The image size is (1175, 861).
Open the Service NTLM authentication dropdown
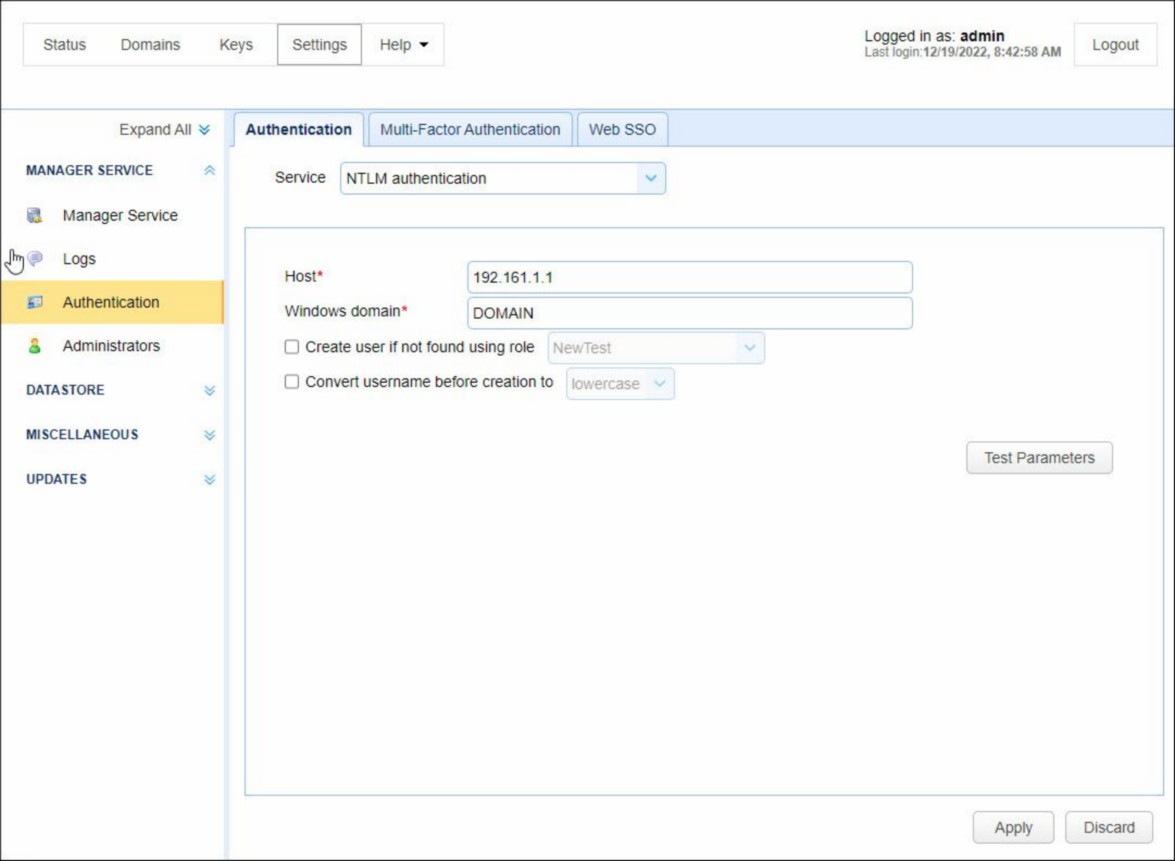[503, 178]
